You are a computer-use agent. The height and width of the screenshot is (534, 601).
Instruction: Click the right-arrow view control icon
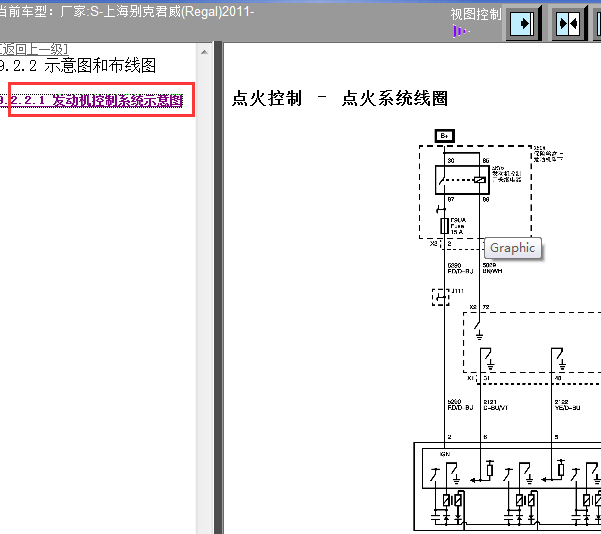pos(523,24)
